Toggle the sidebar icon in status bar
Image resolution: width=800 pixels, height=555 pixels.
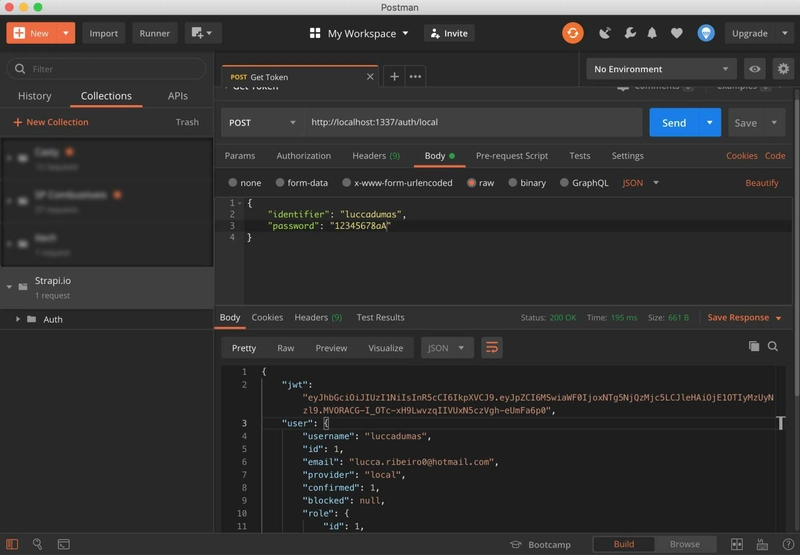pos(12,544)
